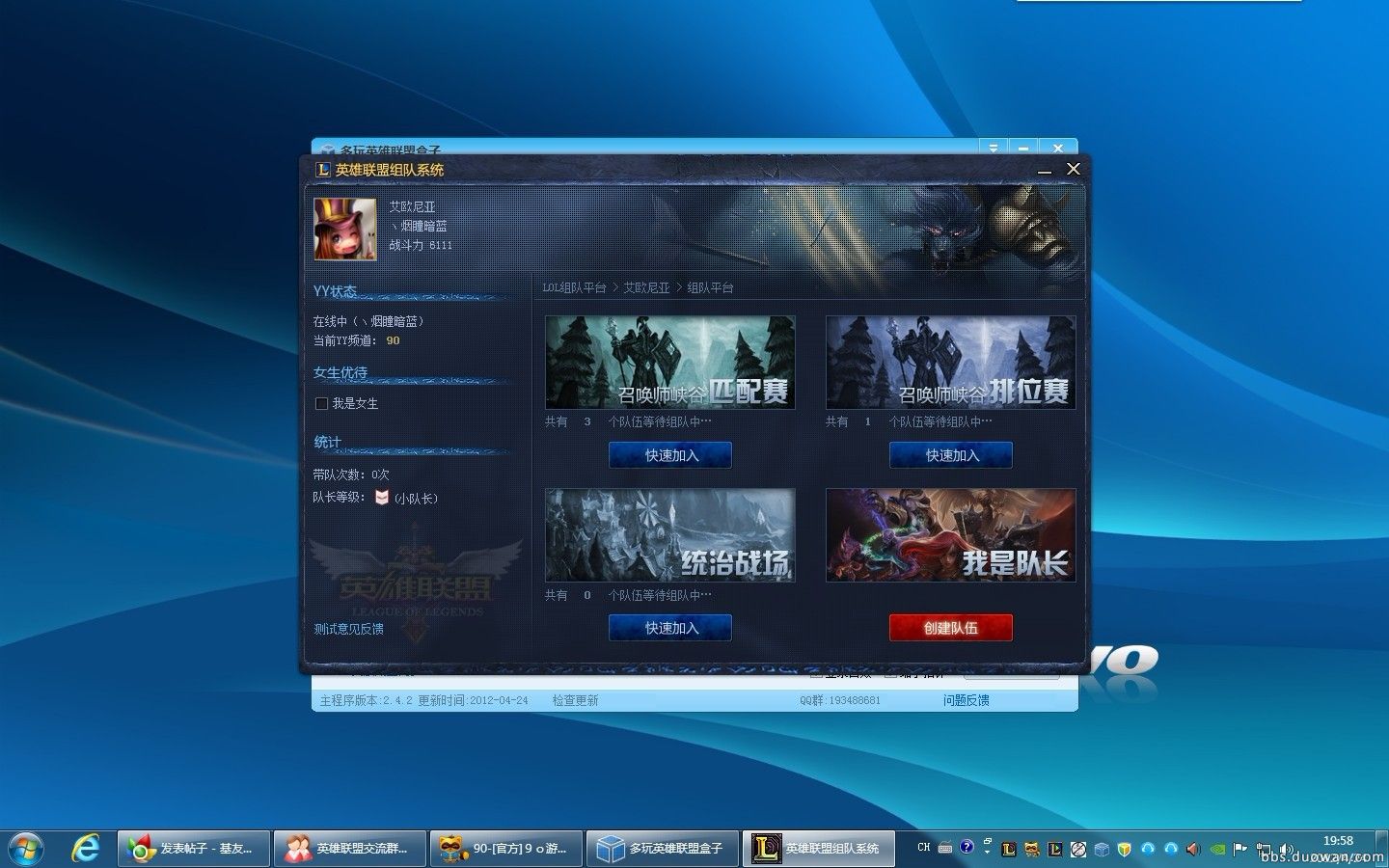
Task: Click the quick join button under 排位赛
Action: tap(951, 455)
